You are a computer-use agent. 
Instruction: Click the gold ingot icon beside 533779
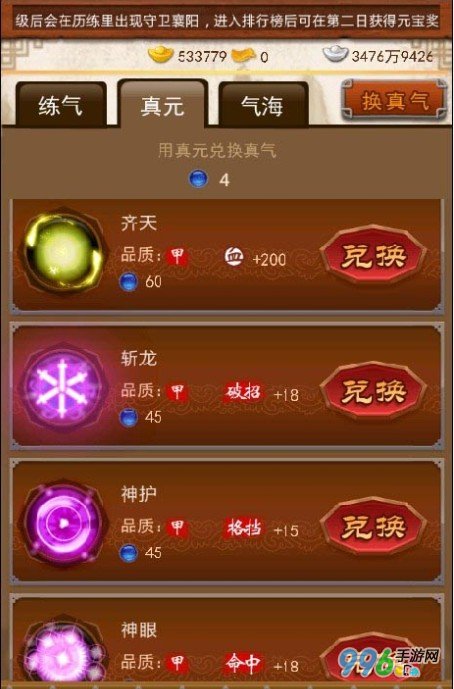tap(161, 54)
